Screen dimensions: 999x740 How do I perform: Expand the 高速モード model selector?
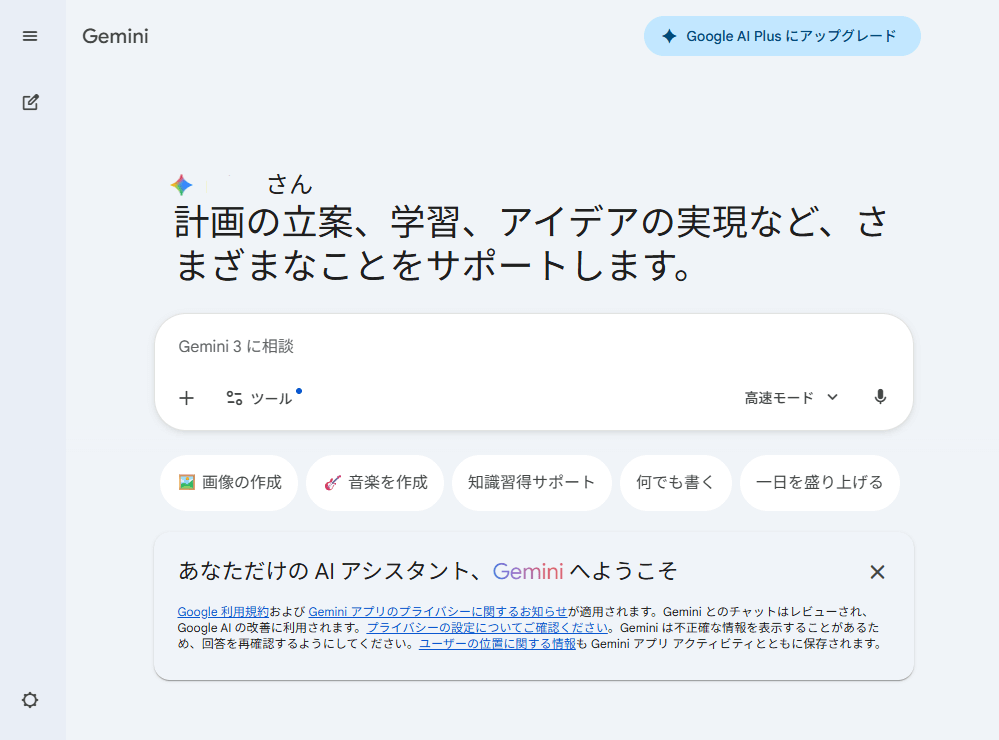[x=791, y=398]
